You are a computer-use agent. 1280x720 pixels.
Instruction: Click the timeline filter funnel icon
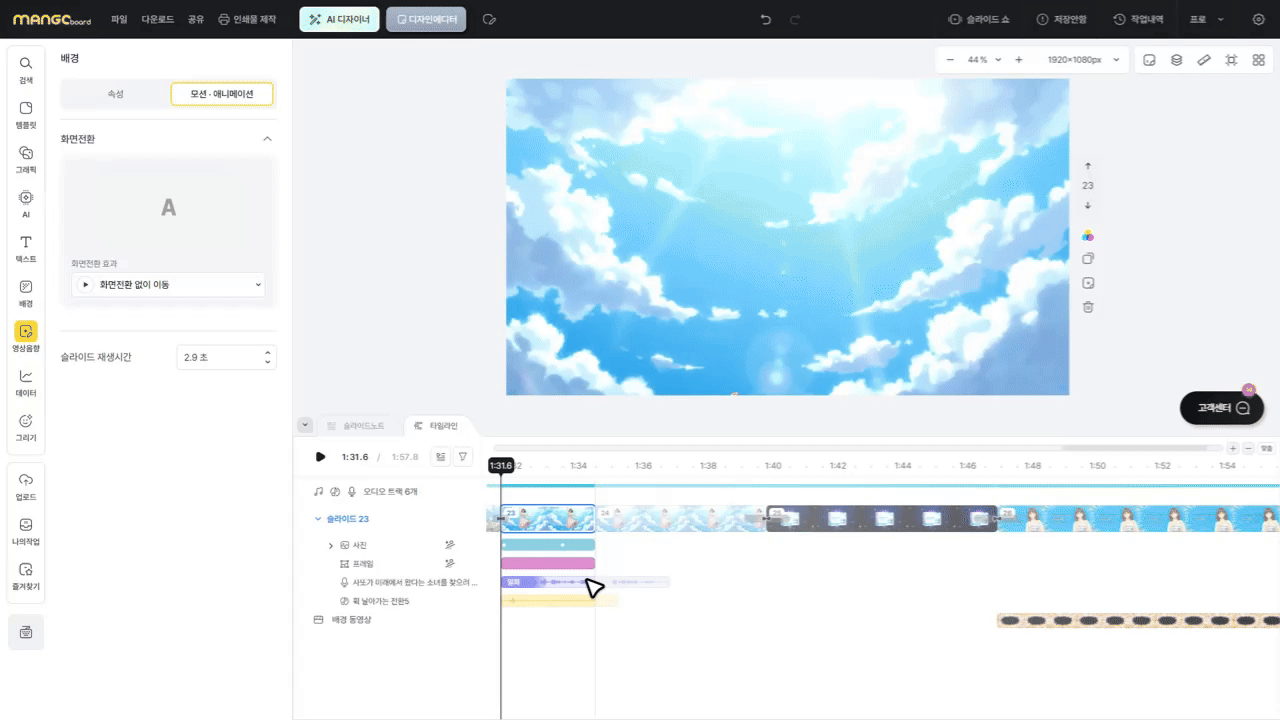(x=463, y=457)
